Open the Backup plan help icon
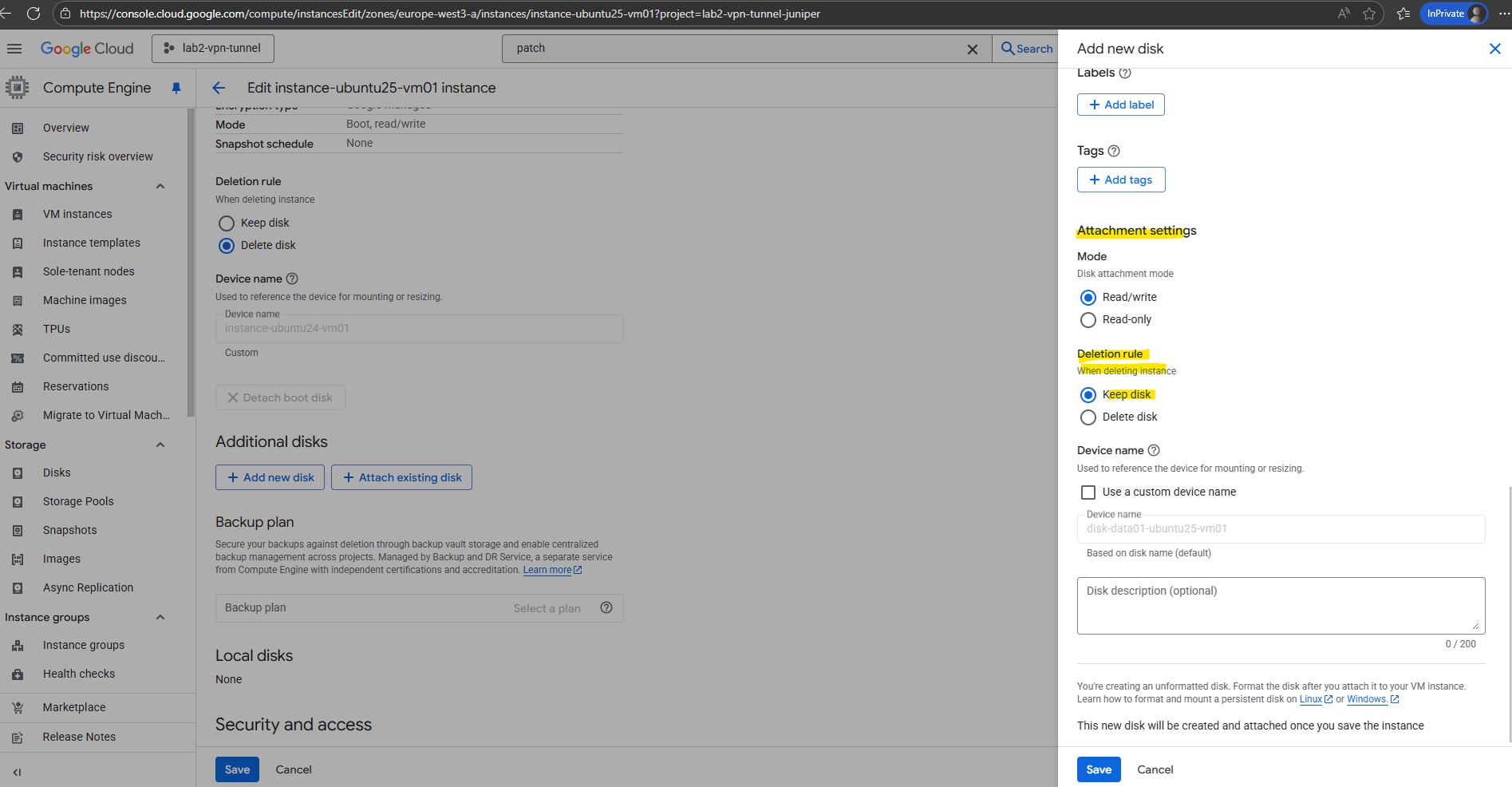1512x787 pixels. click(606, 607)
